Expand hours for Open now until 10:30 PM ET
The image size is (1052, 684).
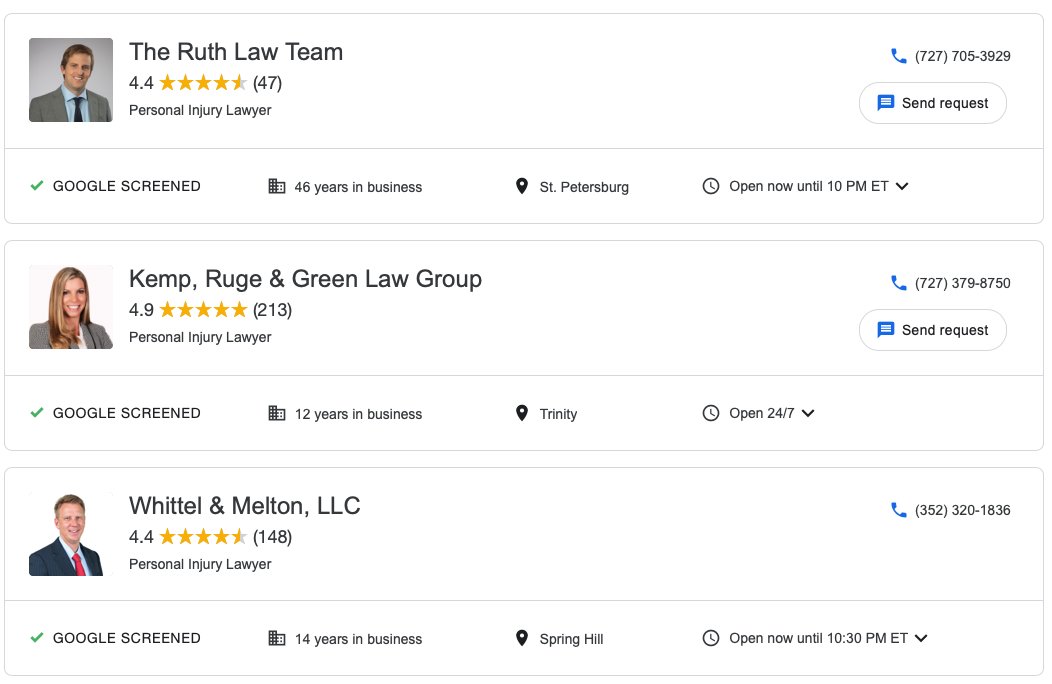[x=921, y=638]
